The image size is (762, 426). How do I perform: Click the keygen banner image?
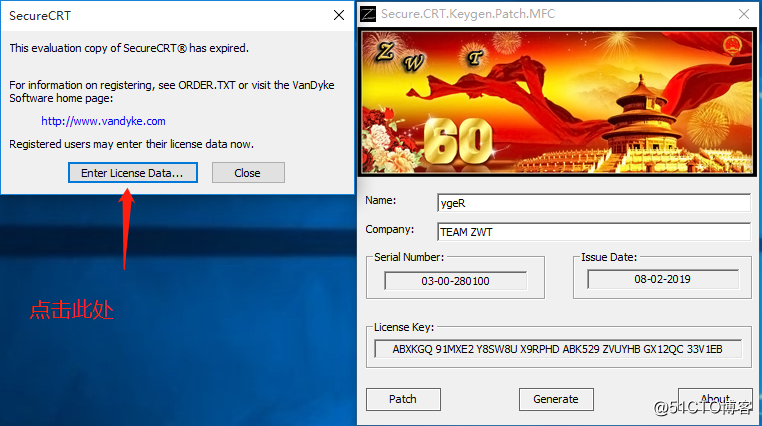point(557,102)
